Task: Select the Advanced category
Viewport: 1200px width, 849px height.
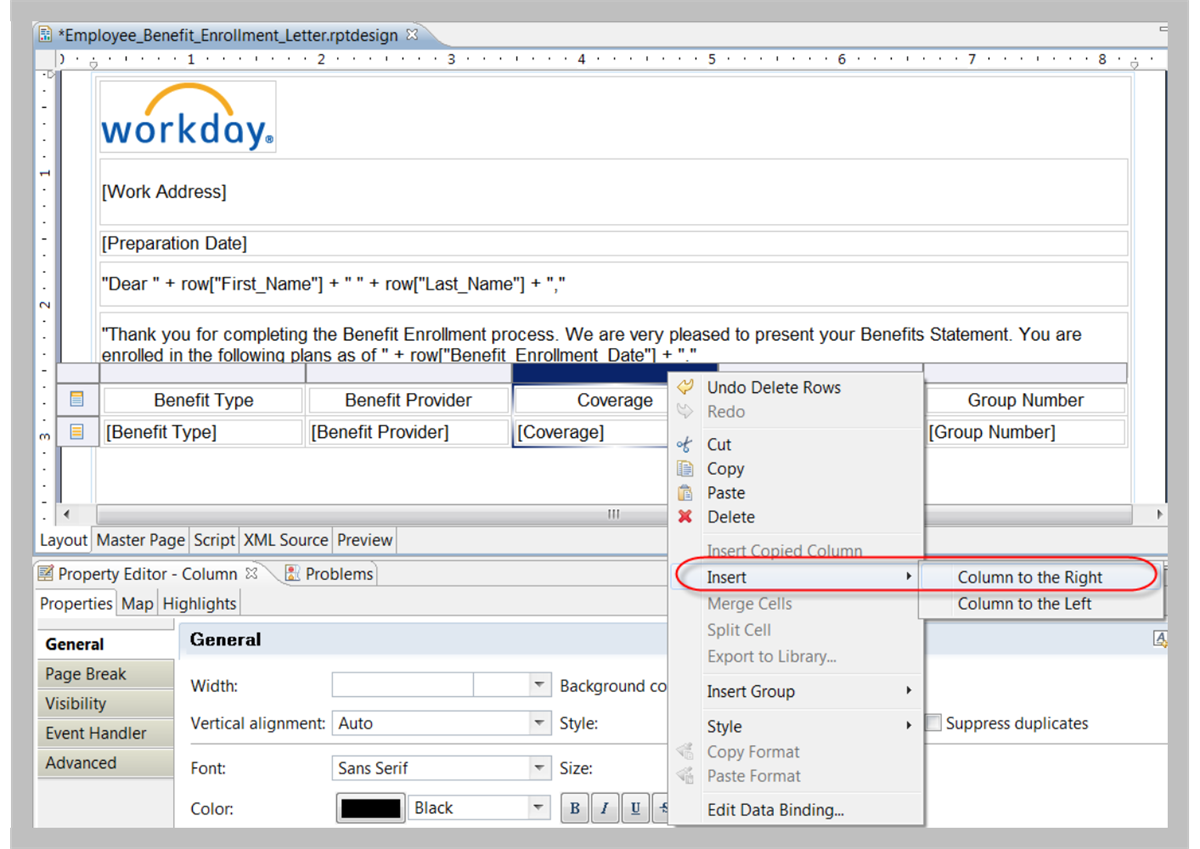Action: tap(106, 762)
